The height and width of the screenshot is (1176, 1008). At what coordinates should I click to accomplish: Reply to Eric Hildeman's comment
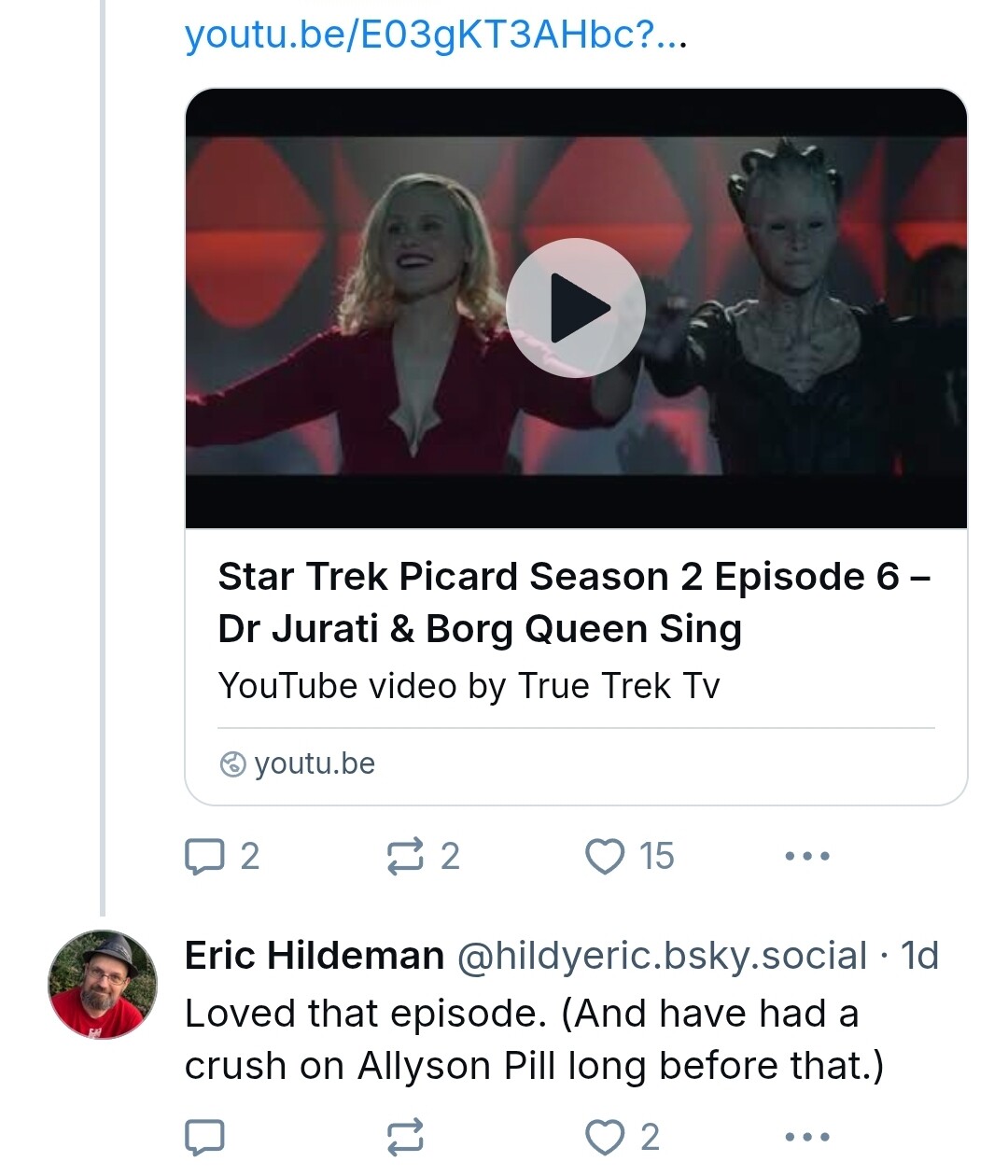pyautogui.click(x=205, y=1137)
